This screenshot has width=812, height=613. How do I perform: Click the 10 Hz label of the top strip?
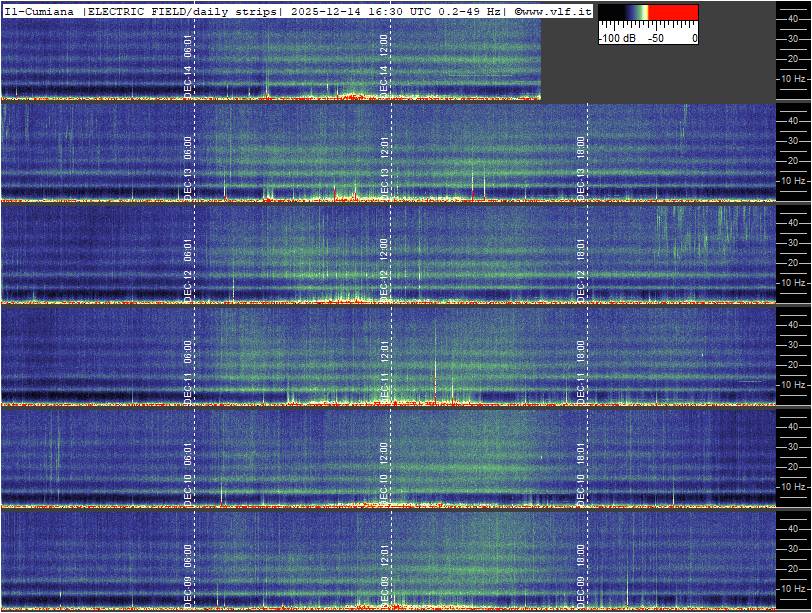793,78
